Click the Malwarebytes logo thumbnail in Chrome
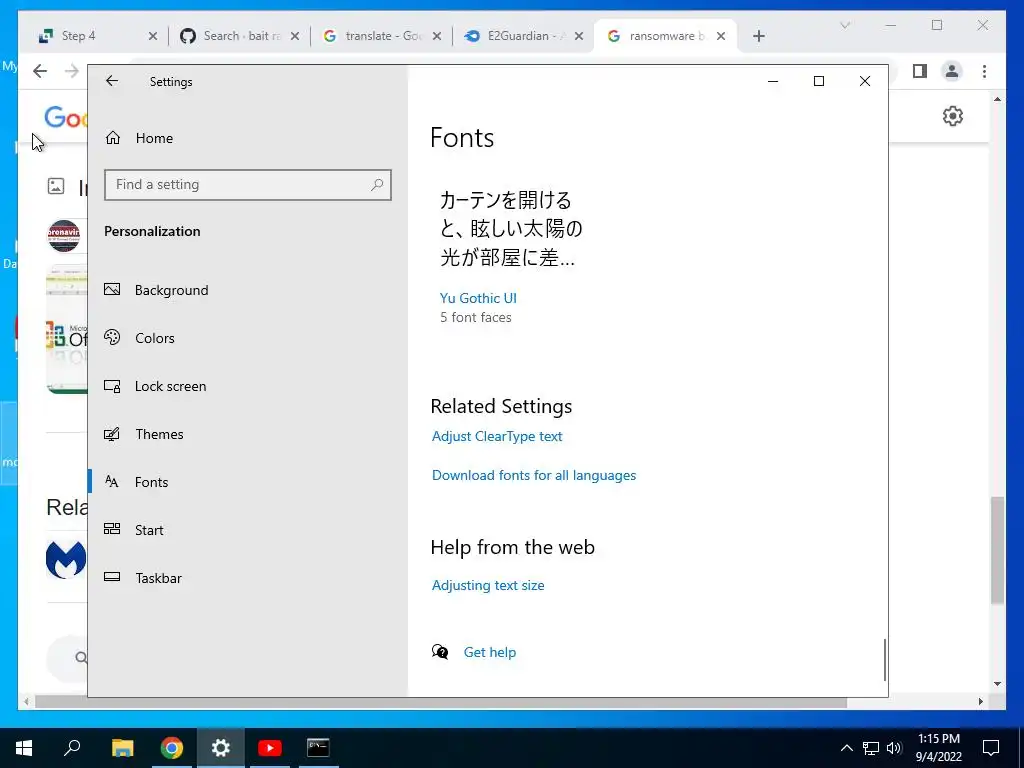The height and width of the screenshot is (768, 1024). [x=66, y=559]
